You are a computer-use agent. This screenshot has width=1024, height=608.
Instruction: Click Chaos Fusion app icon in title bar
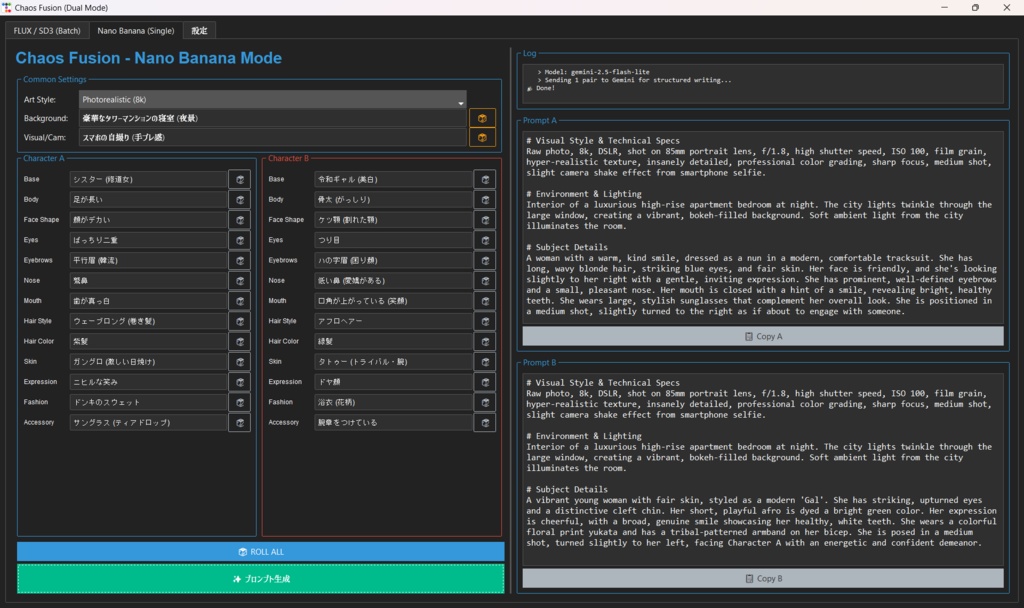[7, 8]
